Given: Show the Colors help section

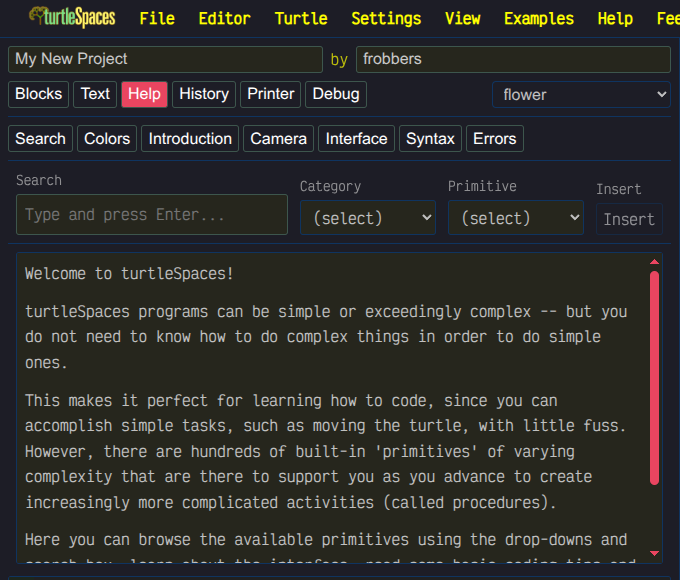Looking at the screenshot, I should point(107,139).
